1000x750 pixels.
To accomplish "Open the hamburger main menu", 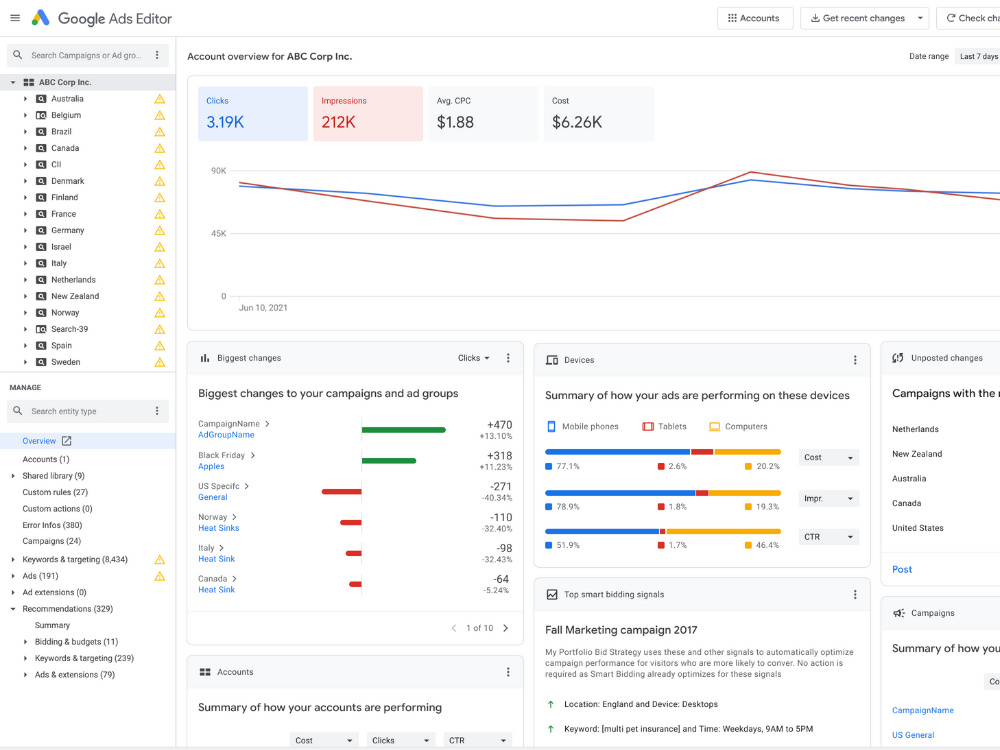I will (x=15, y=18).
